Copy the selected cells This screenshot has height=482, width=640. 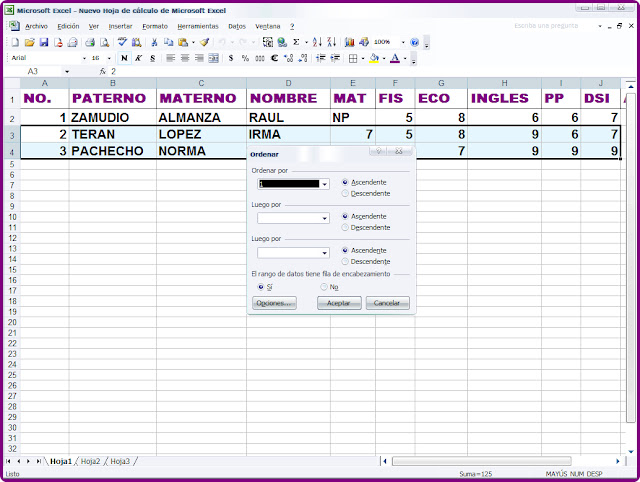[x=168, y=42]
